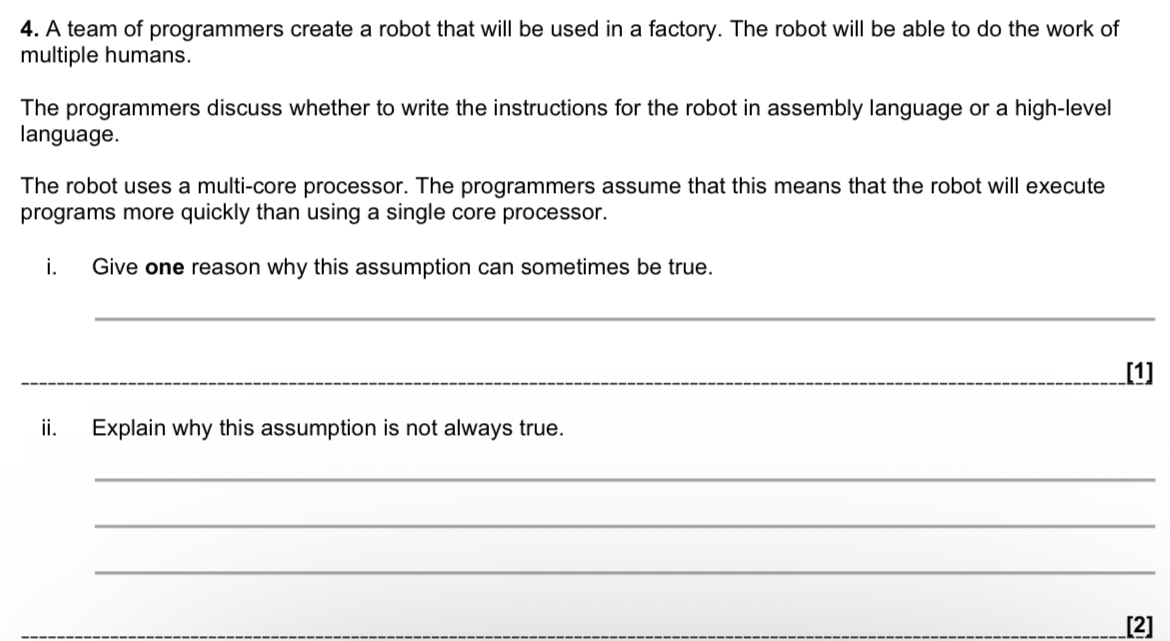Image resolution: width=1170 pixels, height=641 pixels.
Task: Click the "ii." sub-question label
Action: (50, 429)
